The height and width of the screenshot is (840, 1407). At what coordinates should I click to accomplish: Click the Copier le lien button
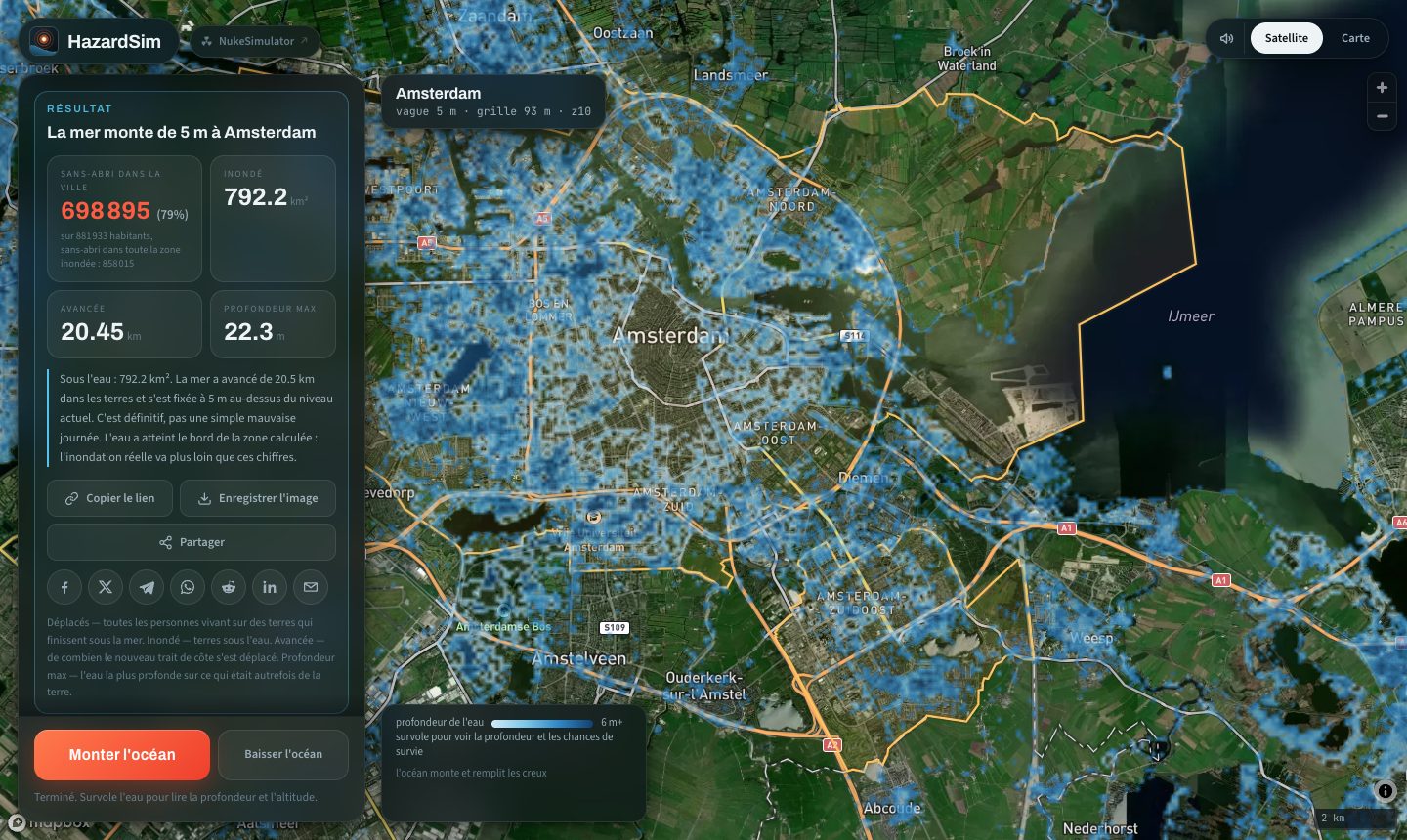[110, 498]
